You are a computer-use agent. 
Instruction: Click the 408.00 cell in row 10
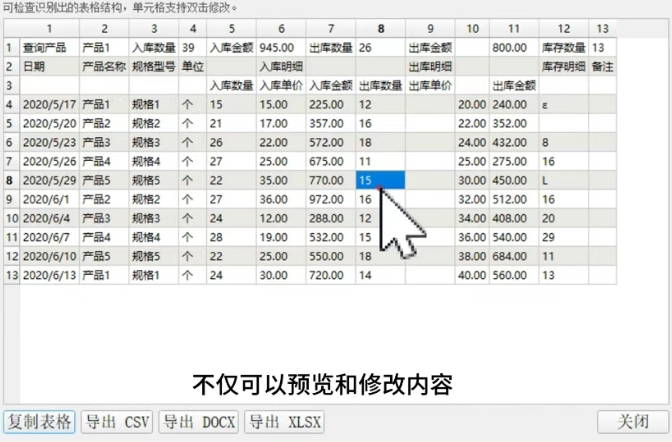pyautogui.click(x=514, y=218)
